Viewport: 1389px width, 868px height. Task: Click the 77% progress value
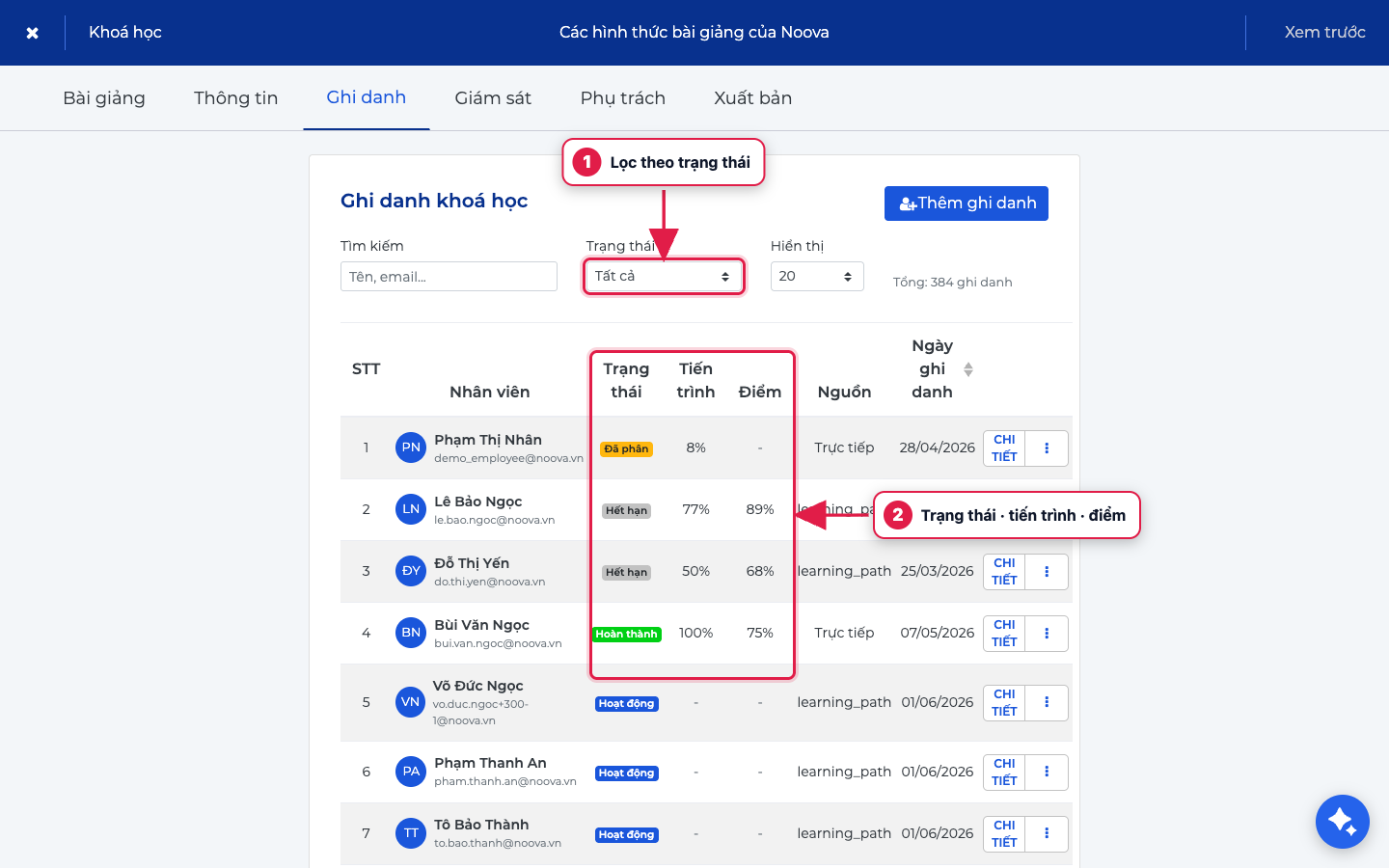(x=696, y=509)
